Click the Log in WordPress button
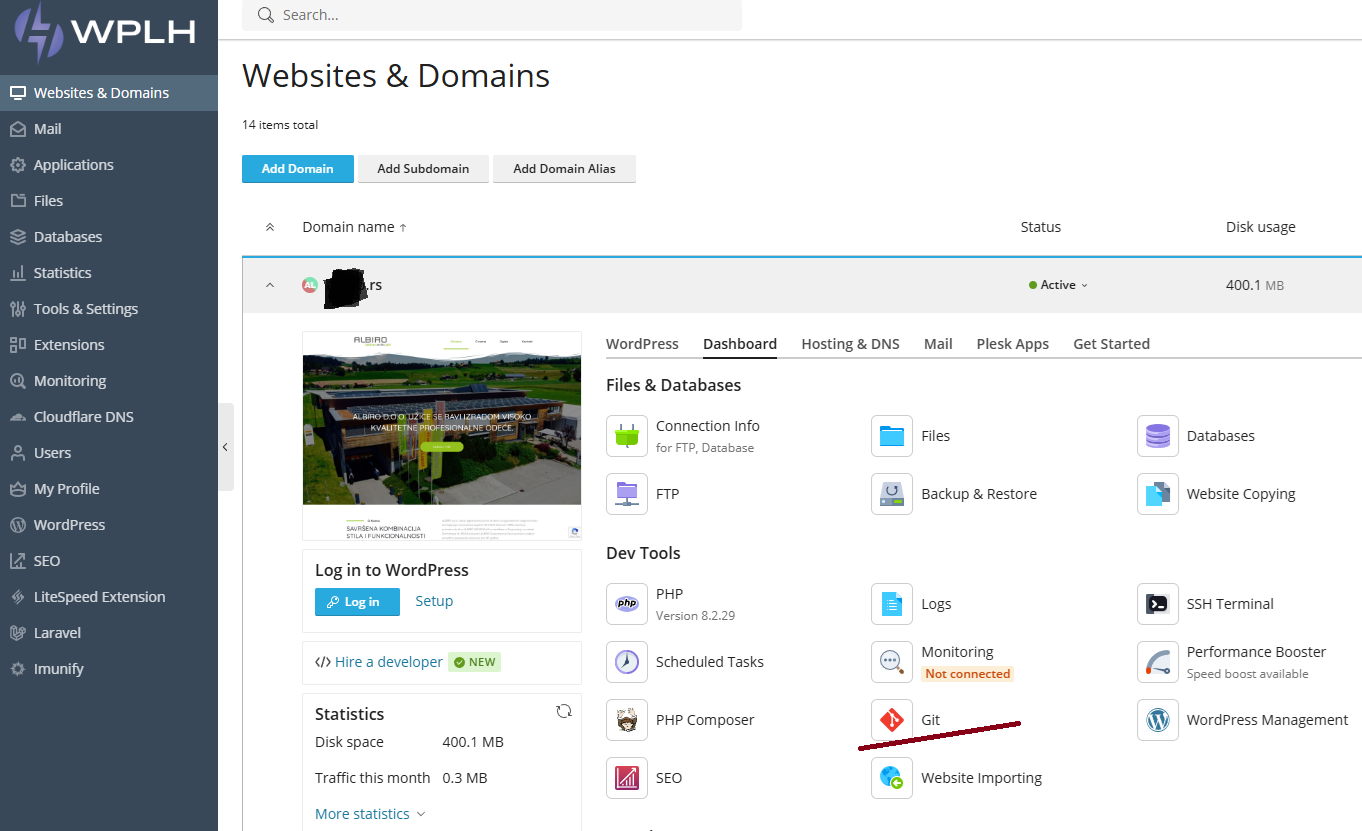This screenshot has height=831, width=1362. pyautogui.click(x=357, y=602)
